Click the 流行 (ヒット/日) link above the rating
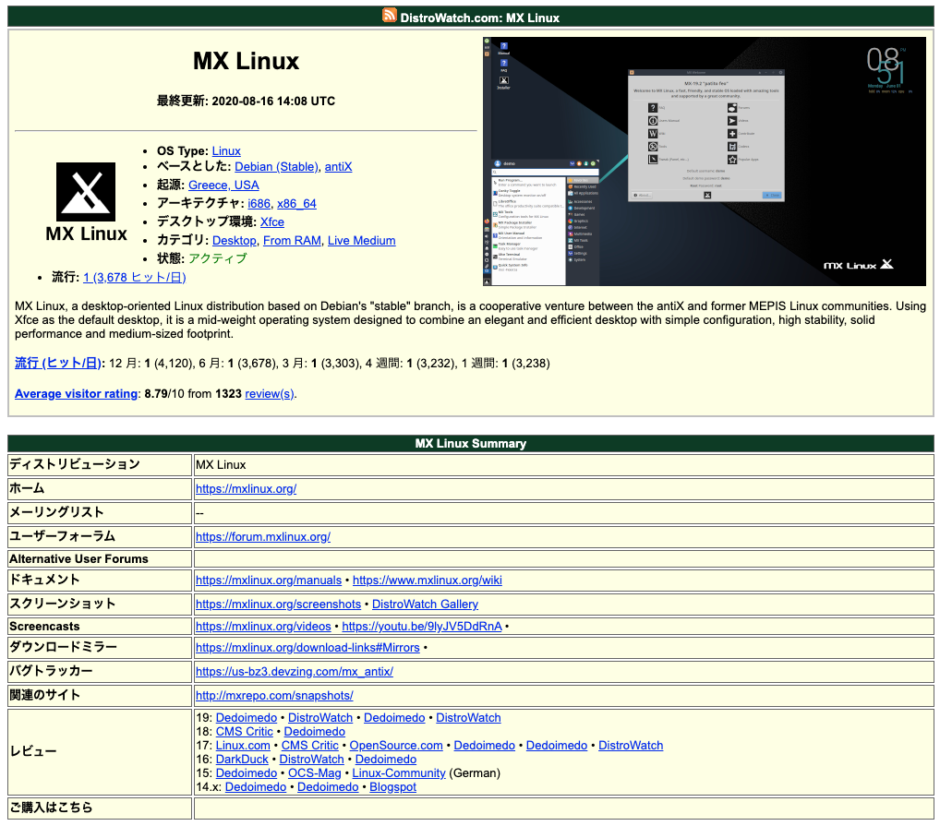The height and width of the screenshot is (826, 940). coord(58,363)
